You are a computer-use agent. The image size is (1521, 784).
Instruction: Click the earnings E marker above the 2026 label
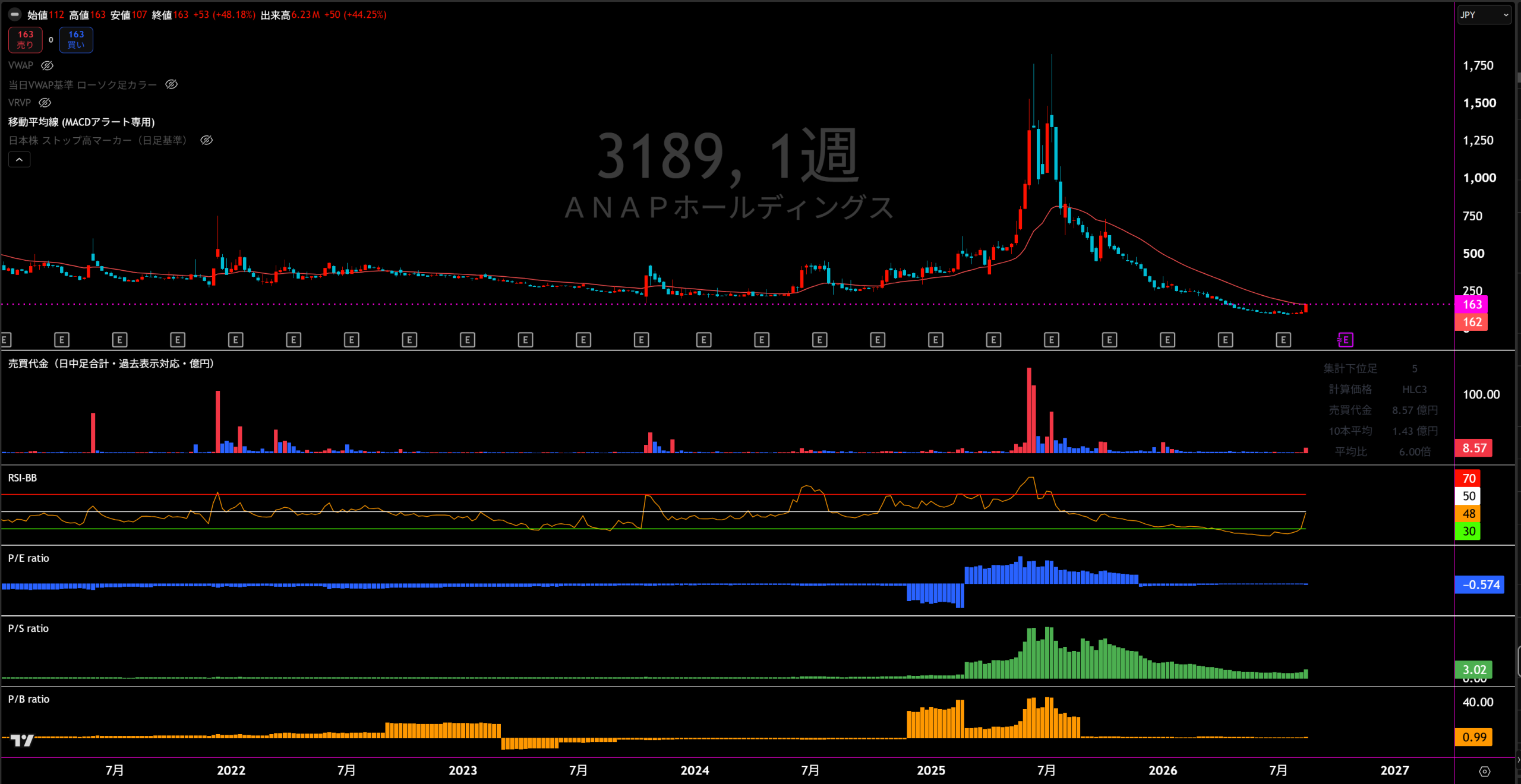tap(1167, 340)
